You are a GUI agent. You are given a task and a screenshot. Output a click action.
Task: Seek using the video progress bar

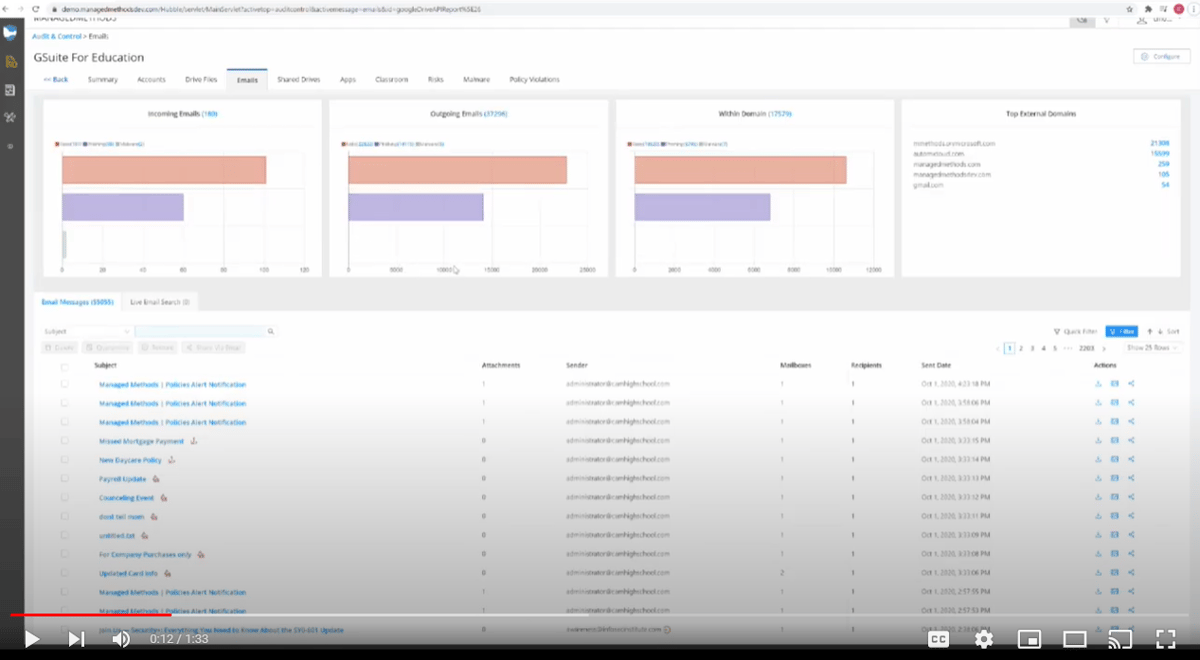[x=600, y=616]
